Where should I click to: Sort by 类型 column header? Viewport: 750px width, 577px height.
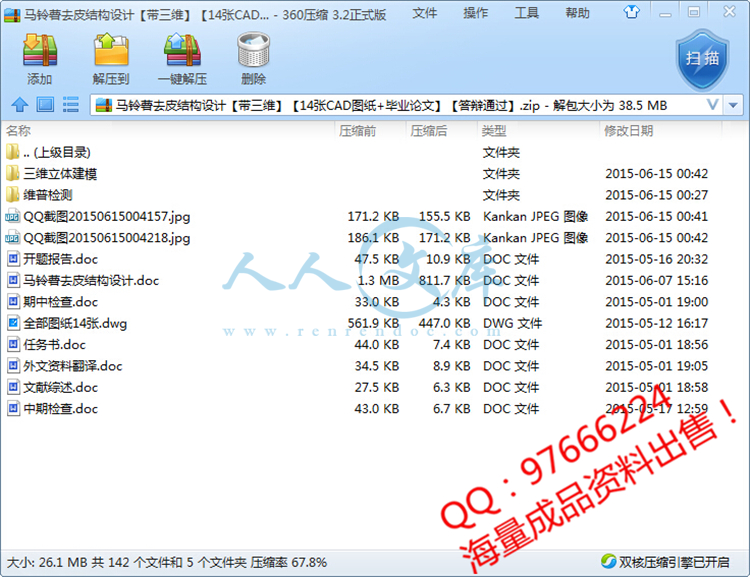tap(494, 131)
